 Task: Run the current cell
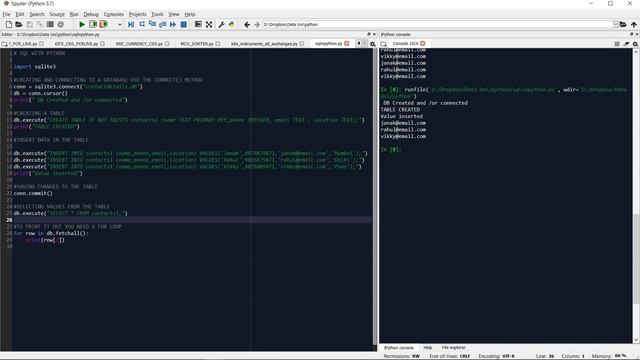click(93, 24)
